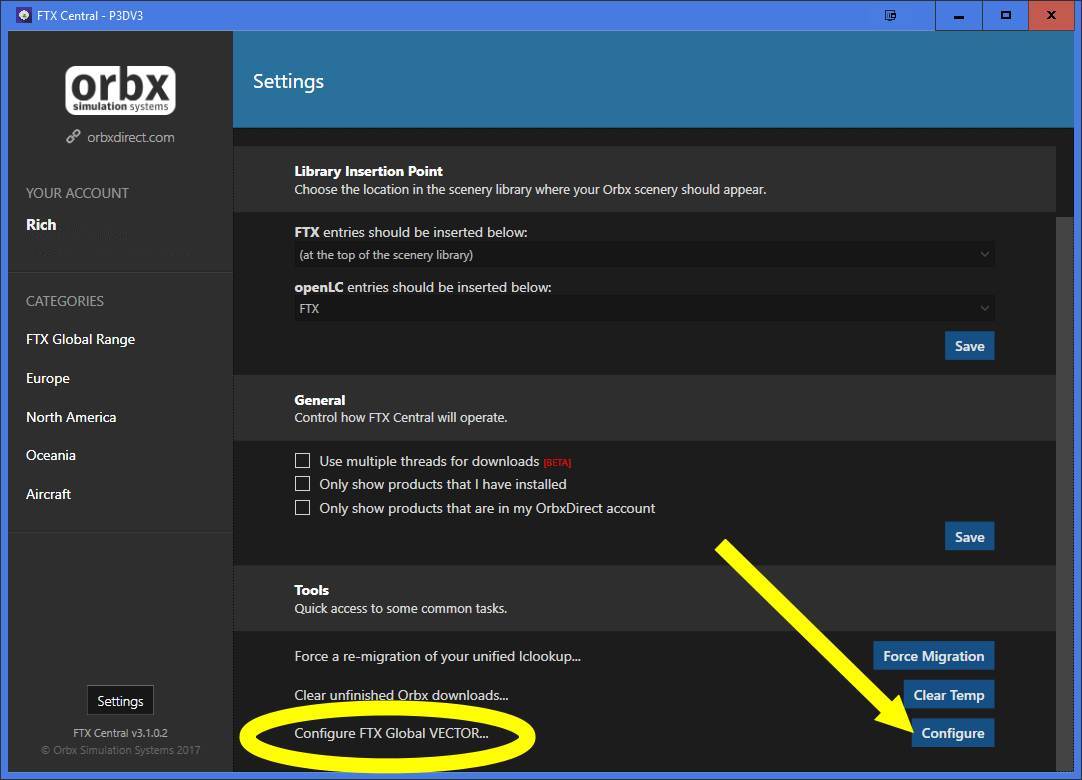Image resolution: width=1082 pixels, height=780 pixels.
Task: Go to the North America category
Action: coord(71,417)
